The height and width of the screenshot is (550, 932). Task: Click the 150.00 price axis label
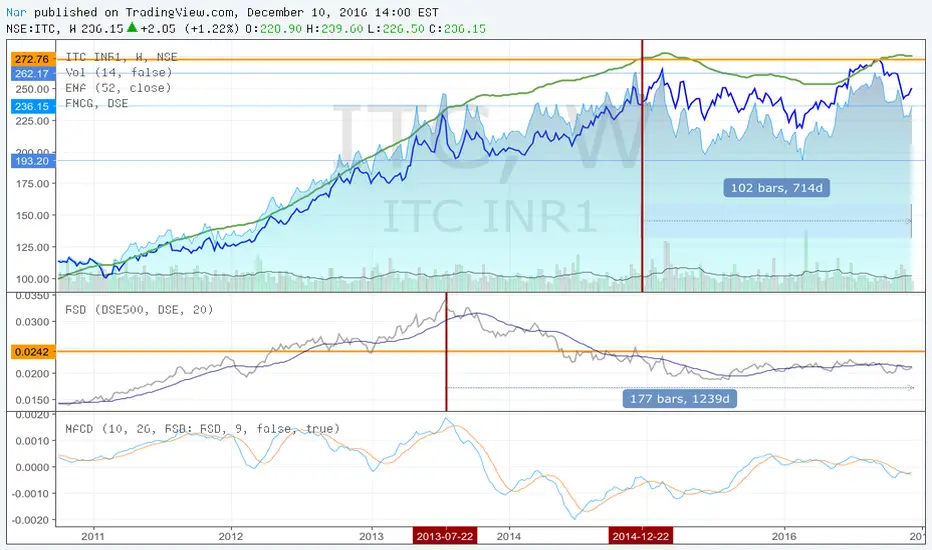tap(33, 215)
